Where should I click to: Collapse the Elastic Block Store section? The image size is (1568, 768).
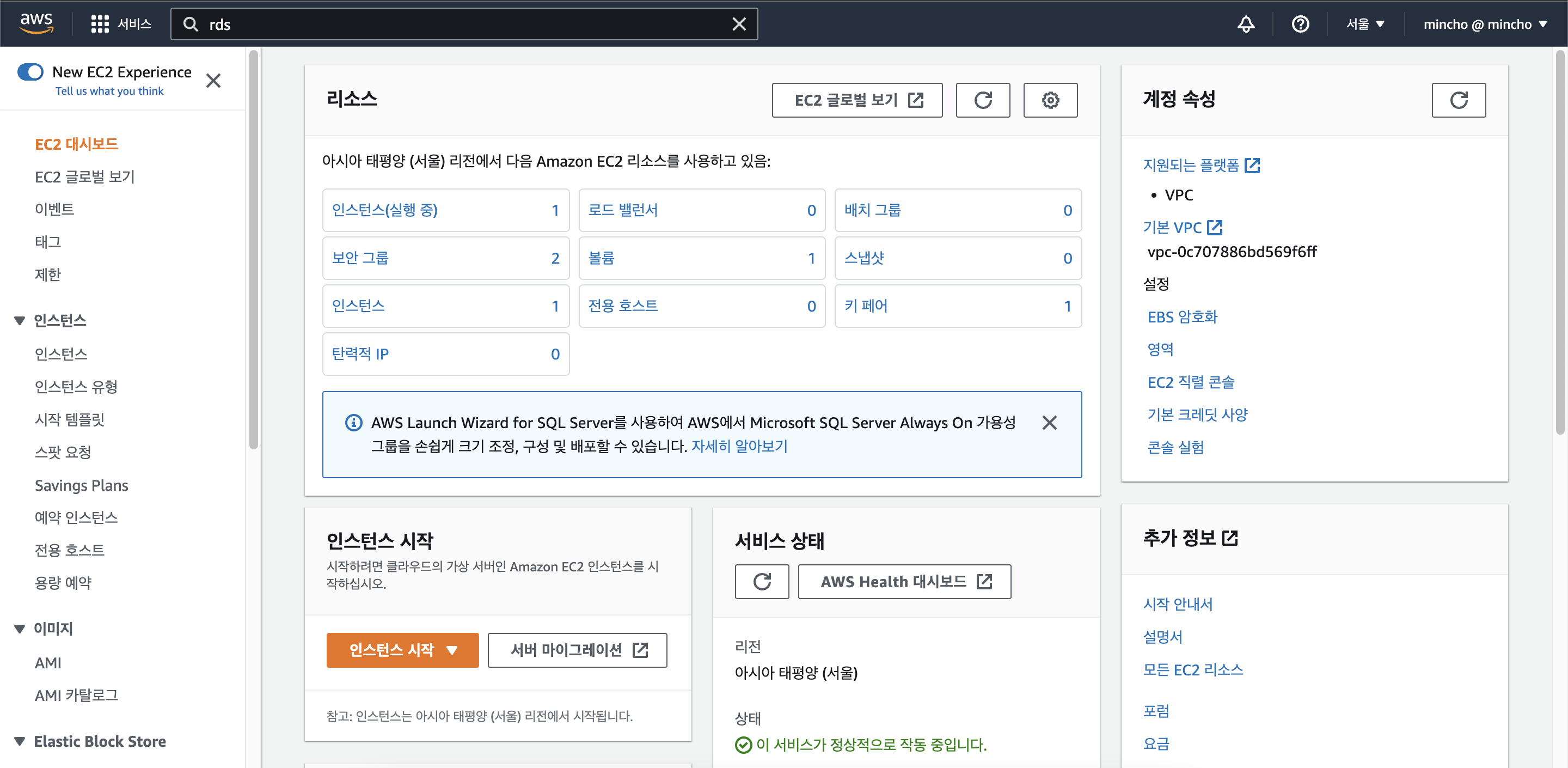click(x=20, y=741)
